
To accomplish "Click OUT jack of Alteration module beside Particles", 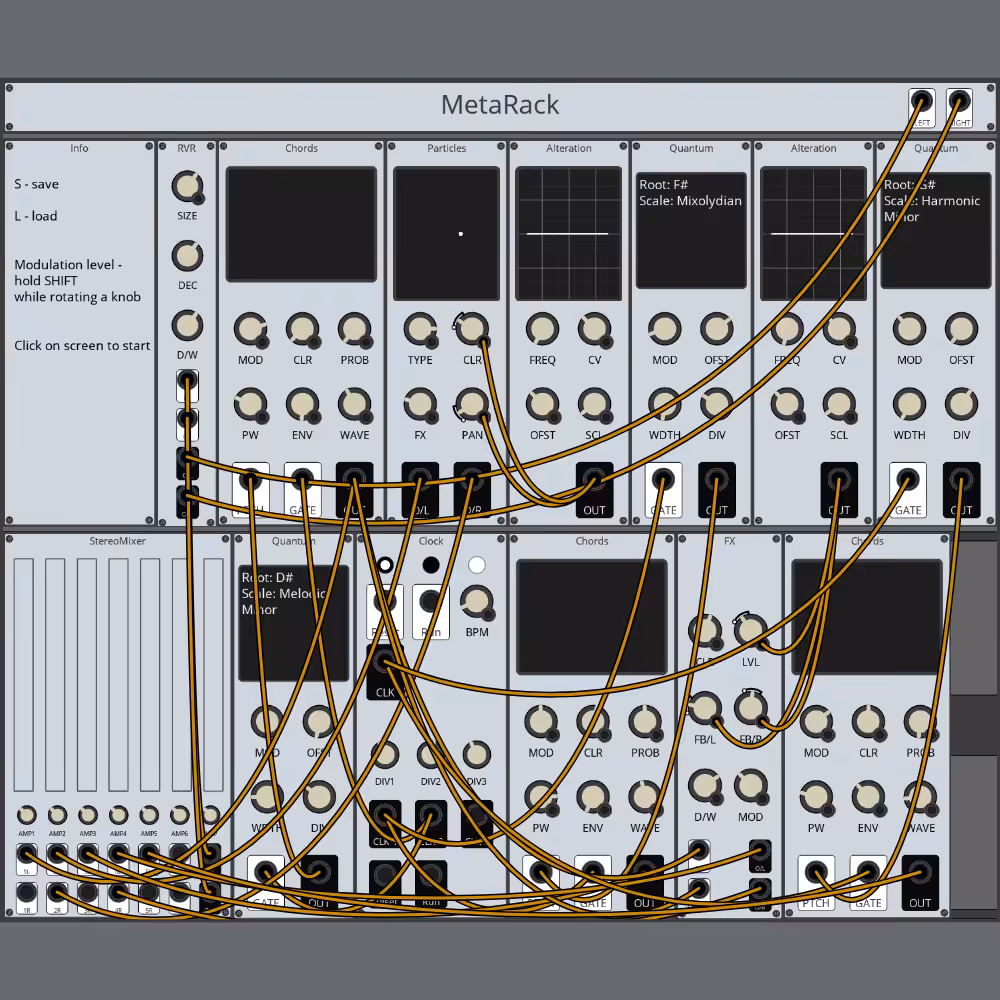I will [594, 480].
